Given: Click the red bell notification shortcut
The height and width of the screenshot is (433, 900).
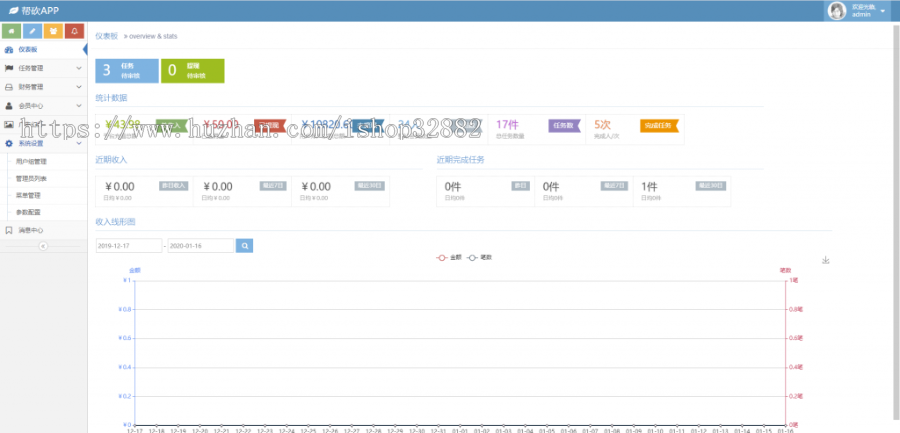Looking at the screenshot, I should (x=74, y=31).
